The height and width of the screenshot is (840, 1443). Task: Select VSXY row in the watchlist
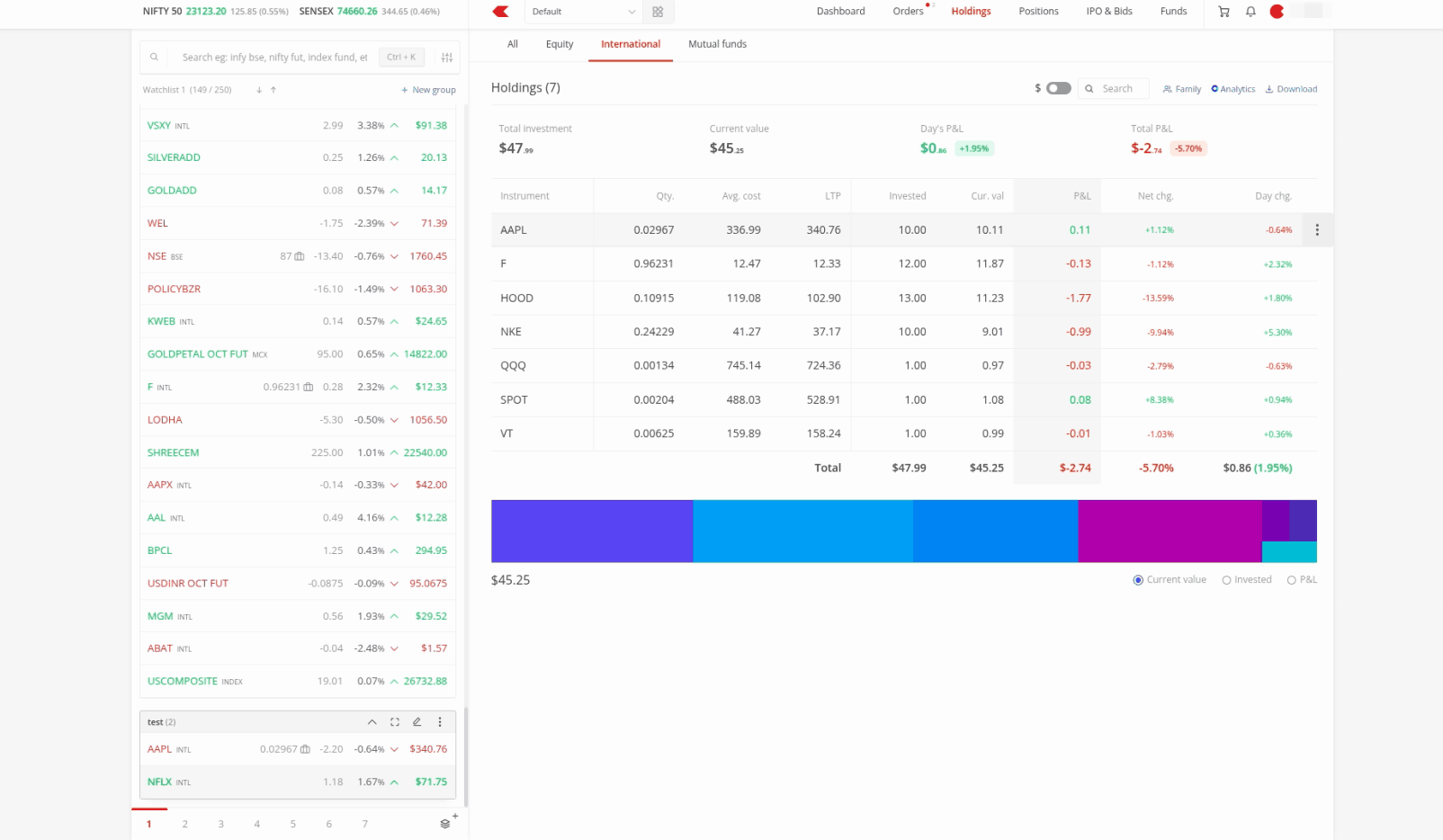pos(298,125)
